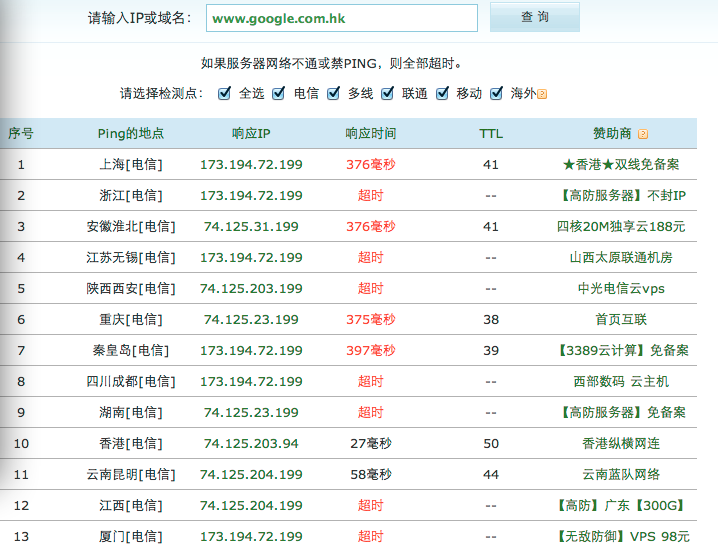Click the 397毫秒 response time
718x548 pixels.
pos(370,351)
